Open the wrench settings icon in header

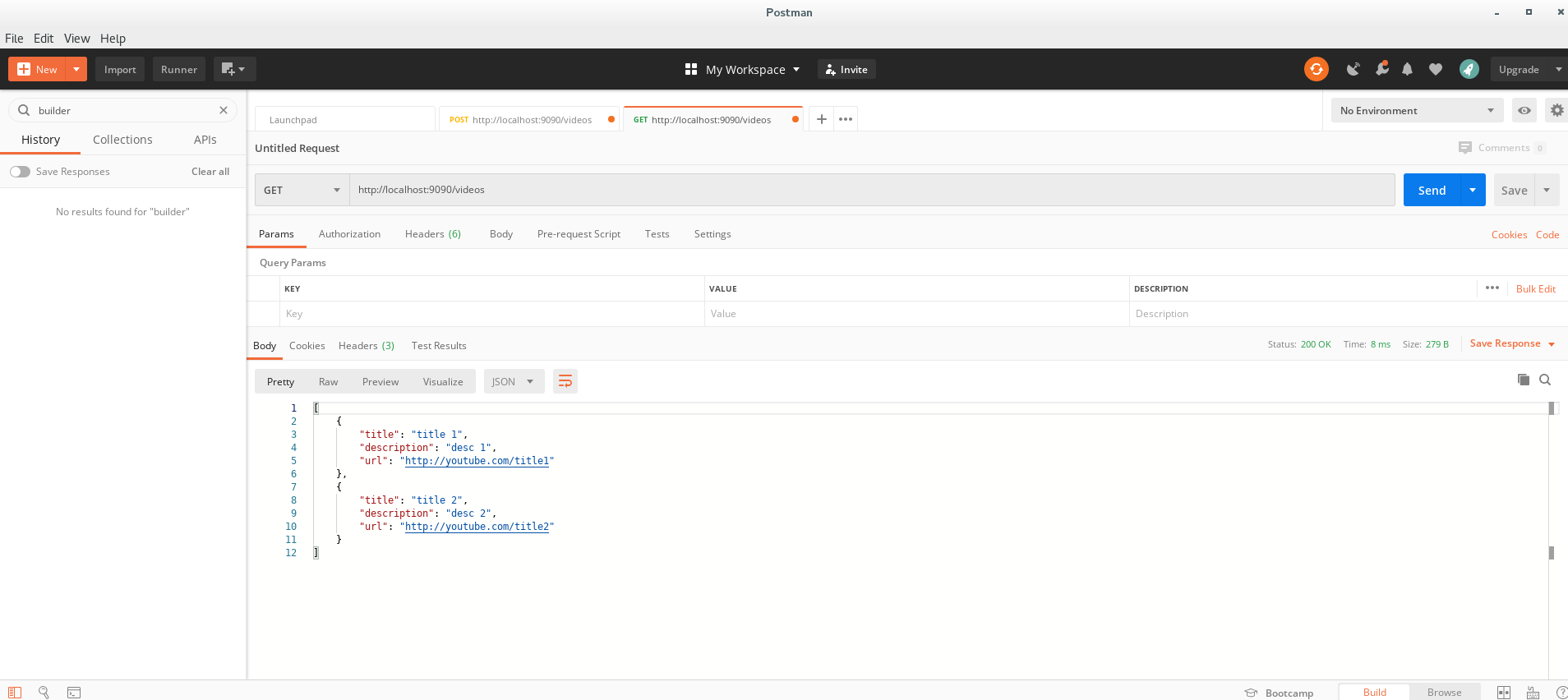point(1381,69)
